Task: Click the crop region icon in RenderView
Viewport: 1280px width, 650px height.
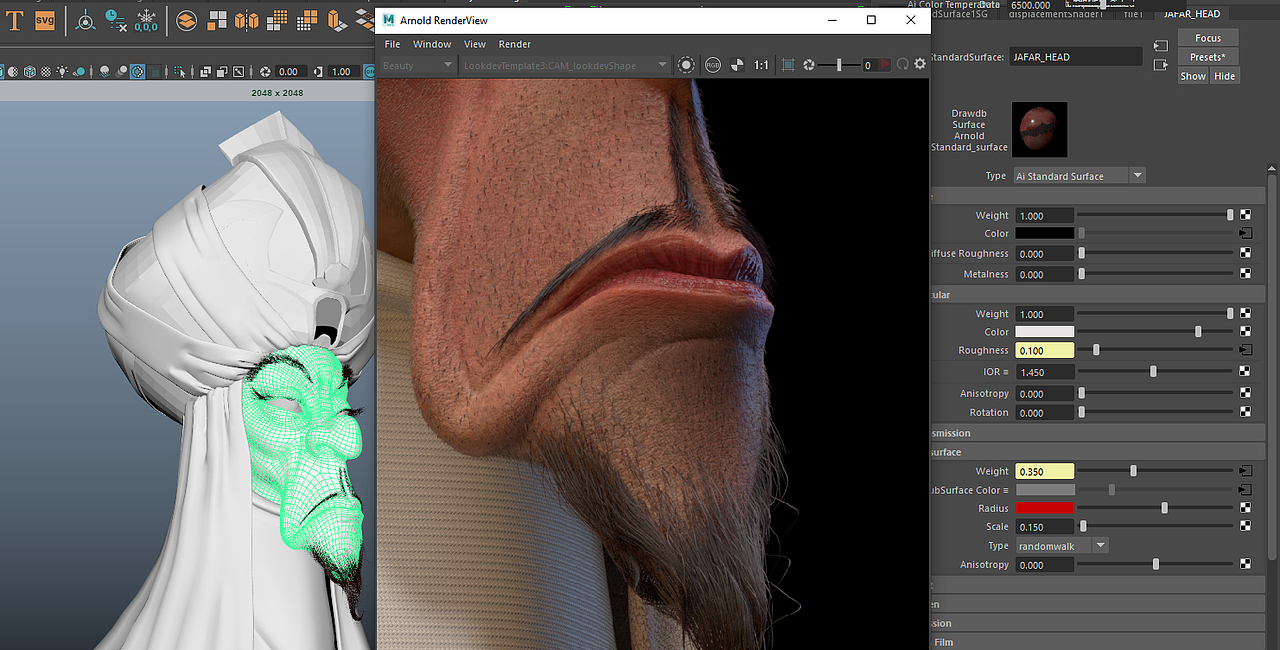Action: point(788,65)
